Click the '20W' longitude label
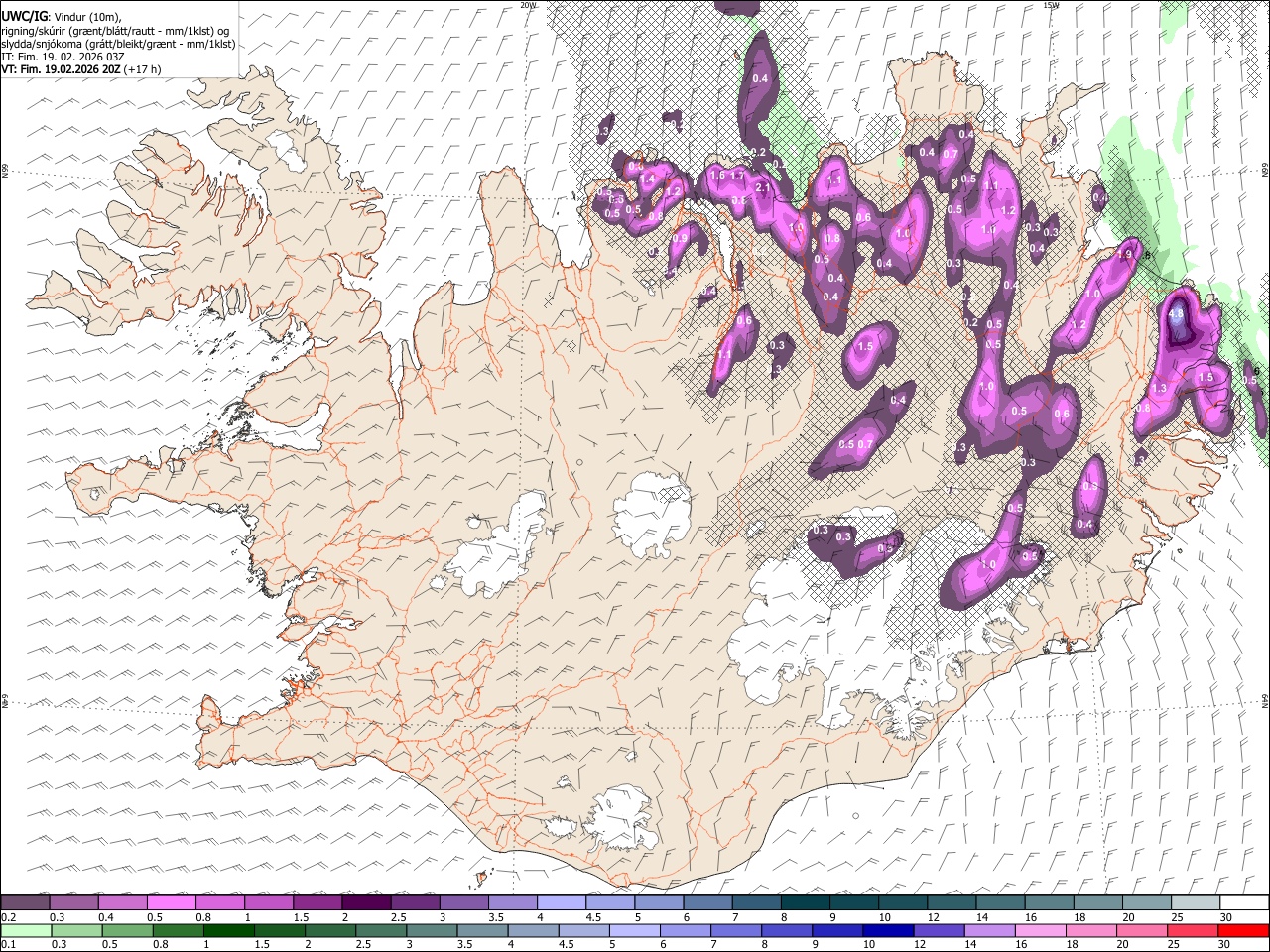 tap(528, 5)
